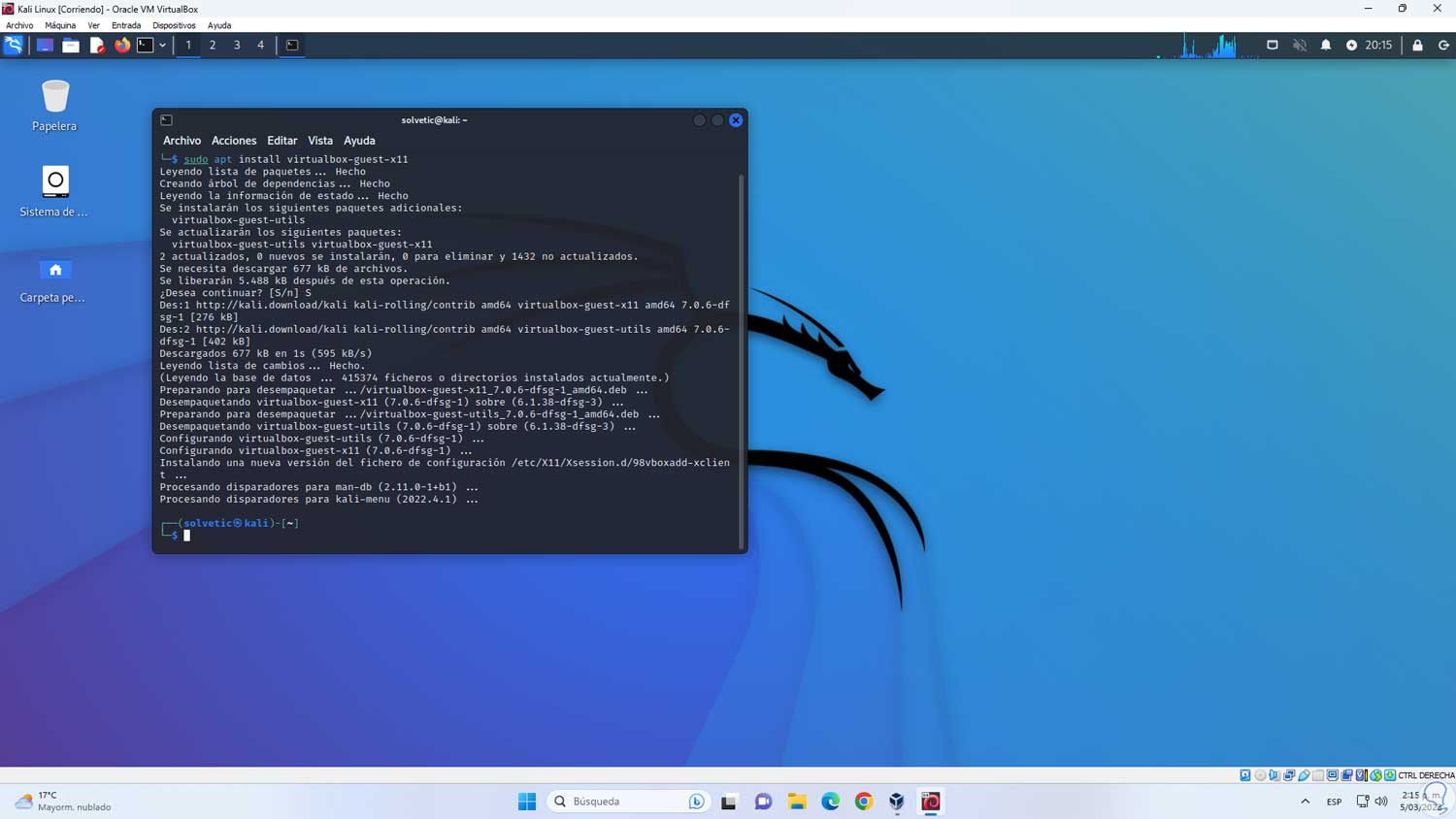1456x819 pixels.
Task: Open VirtualBox Ayuda menu next to Dispositivos
Action: click(x=219, y=25)
